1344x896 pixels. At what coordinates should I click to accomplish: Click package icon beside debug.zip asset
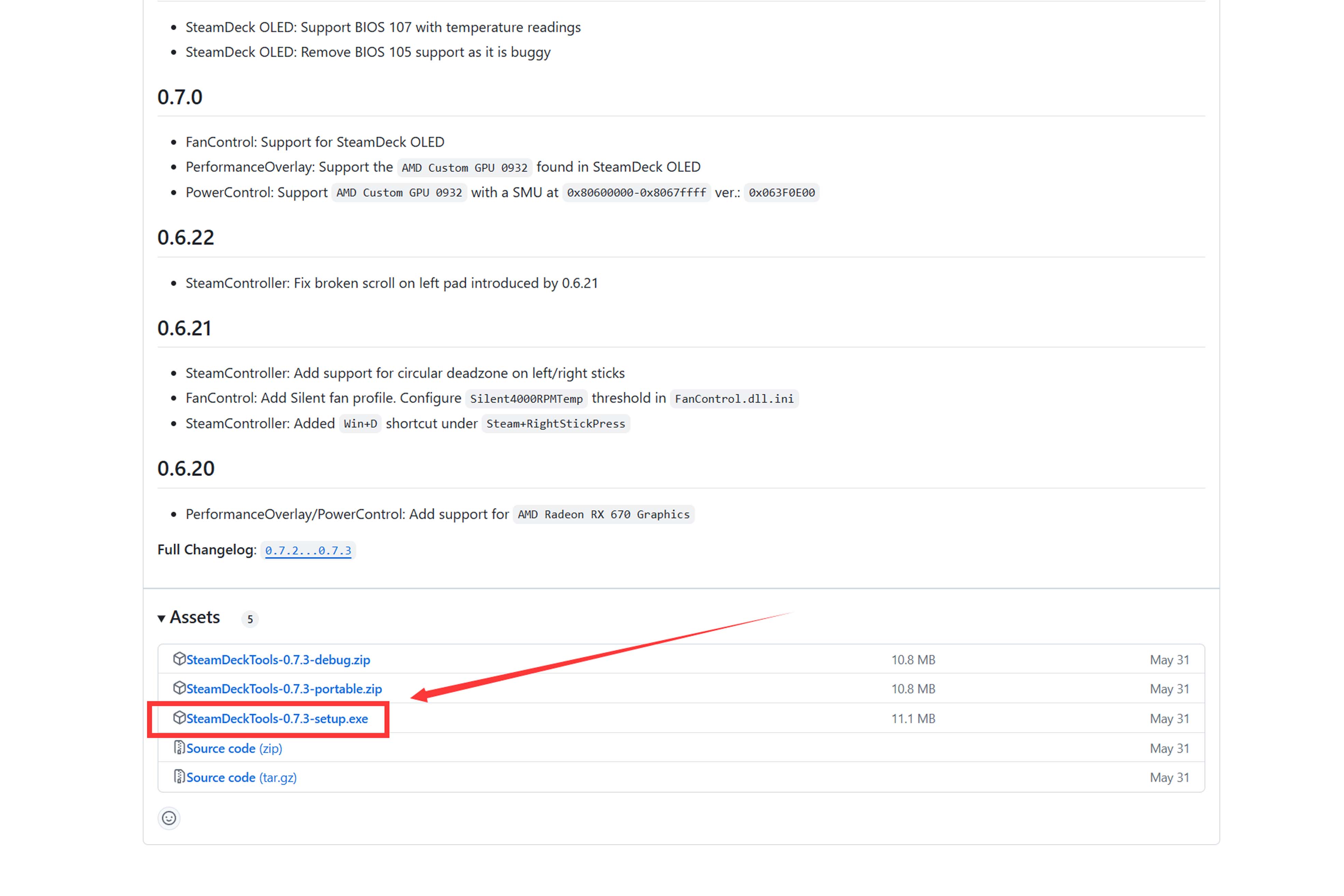[179, 659]
